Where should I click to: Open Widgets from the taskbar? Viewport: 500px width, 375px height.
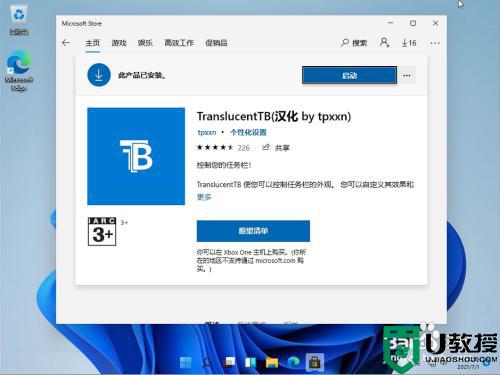click(250, 362)
